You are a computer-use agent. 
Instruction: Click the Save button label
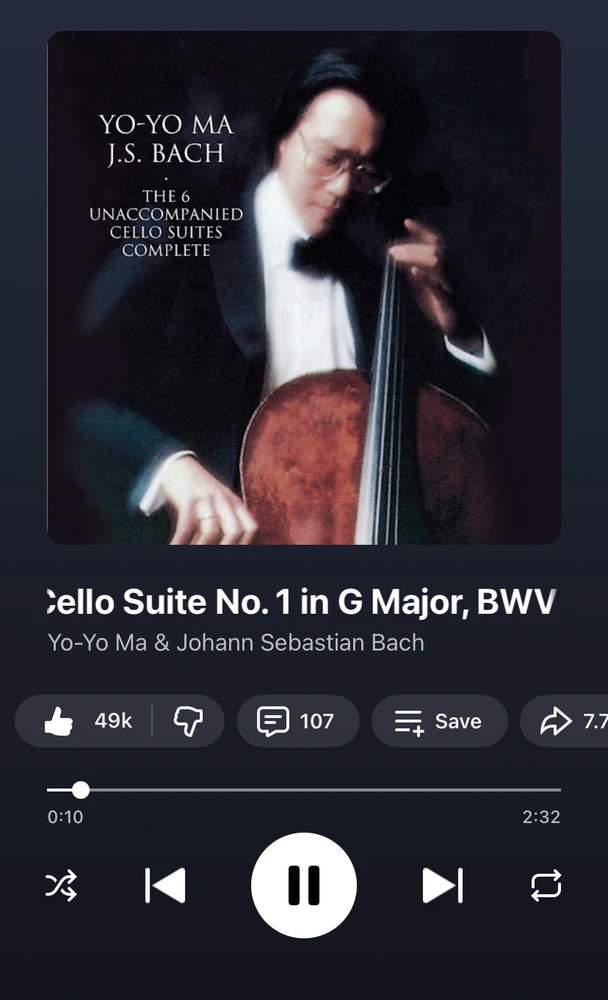coord(458,721)
